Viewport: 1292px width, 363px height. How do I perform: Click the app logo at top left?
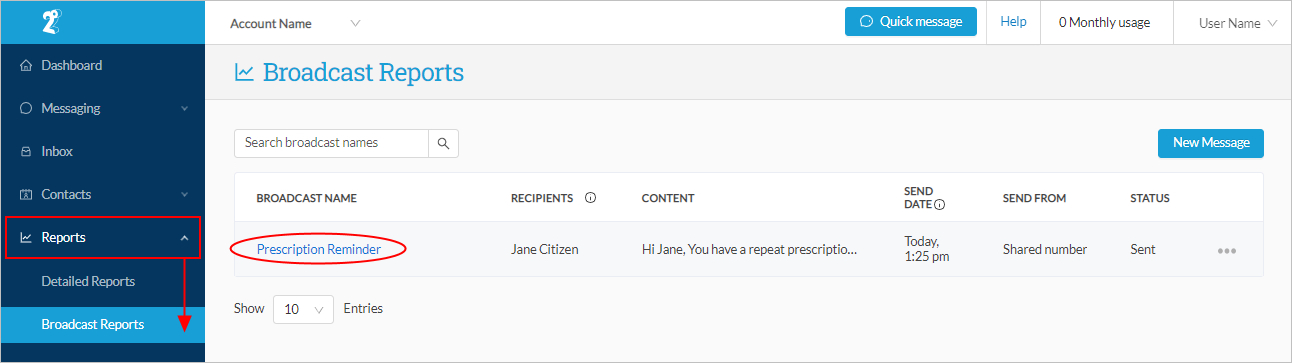point(53,22)
